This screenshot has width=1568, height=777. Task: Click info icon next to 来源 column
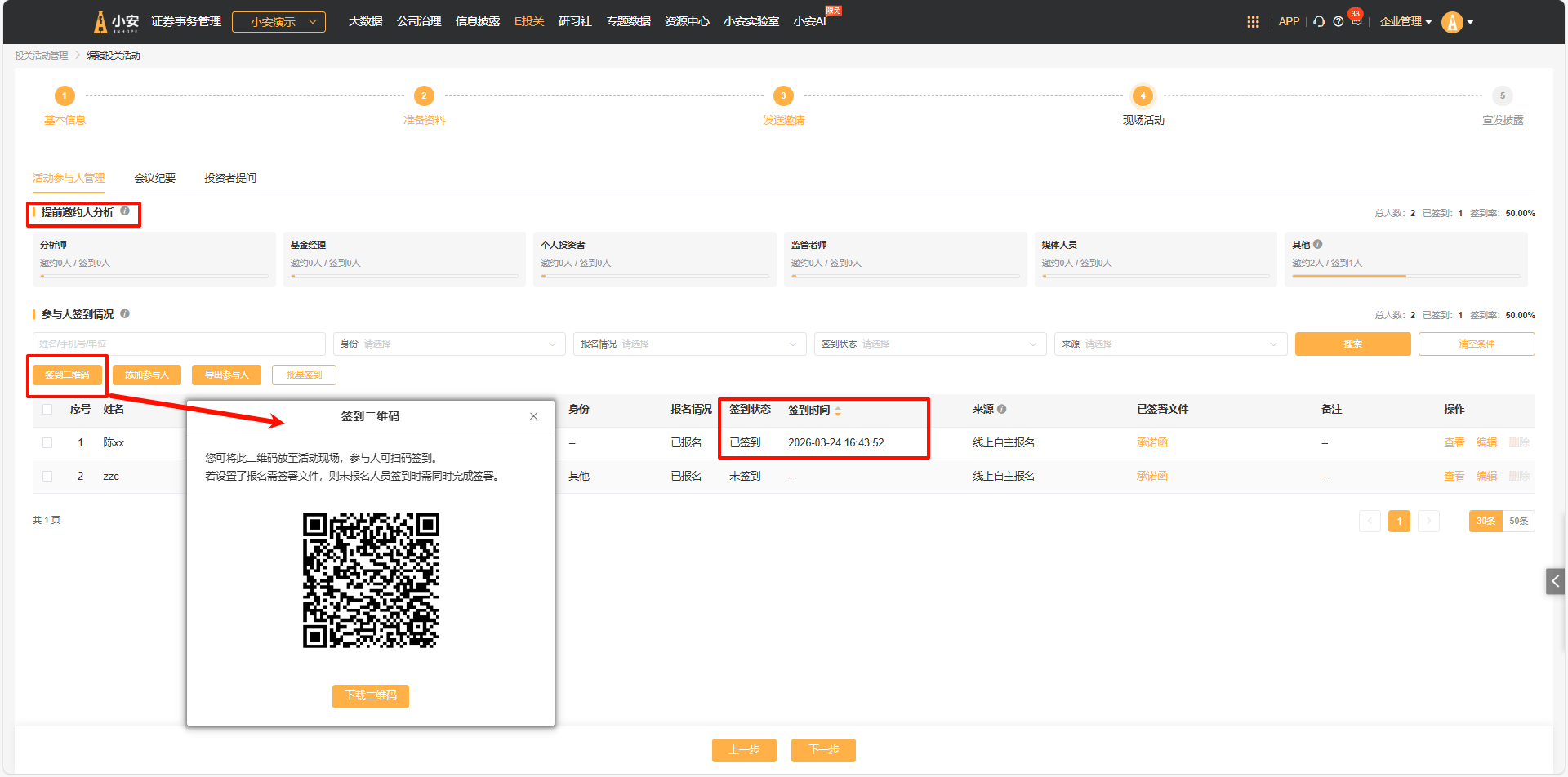pos(1001,409)
